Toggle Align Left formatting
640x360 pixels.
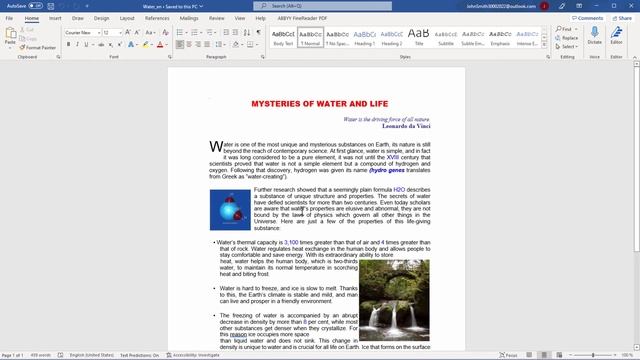[180, 44]
